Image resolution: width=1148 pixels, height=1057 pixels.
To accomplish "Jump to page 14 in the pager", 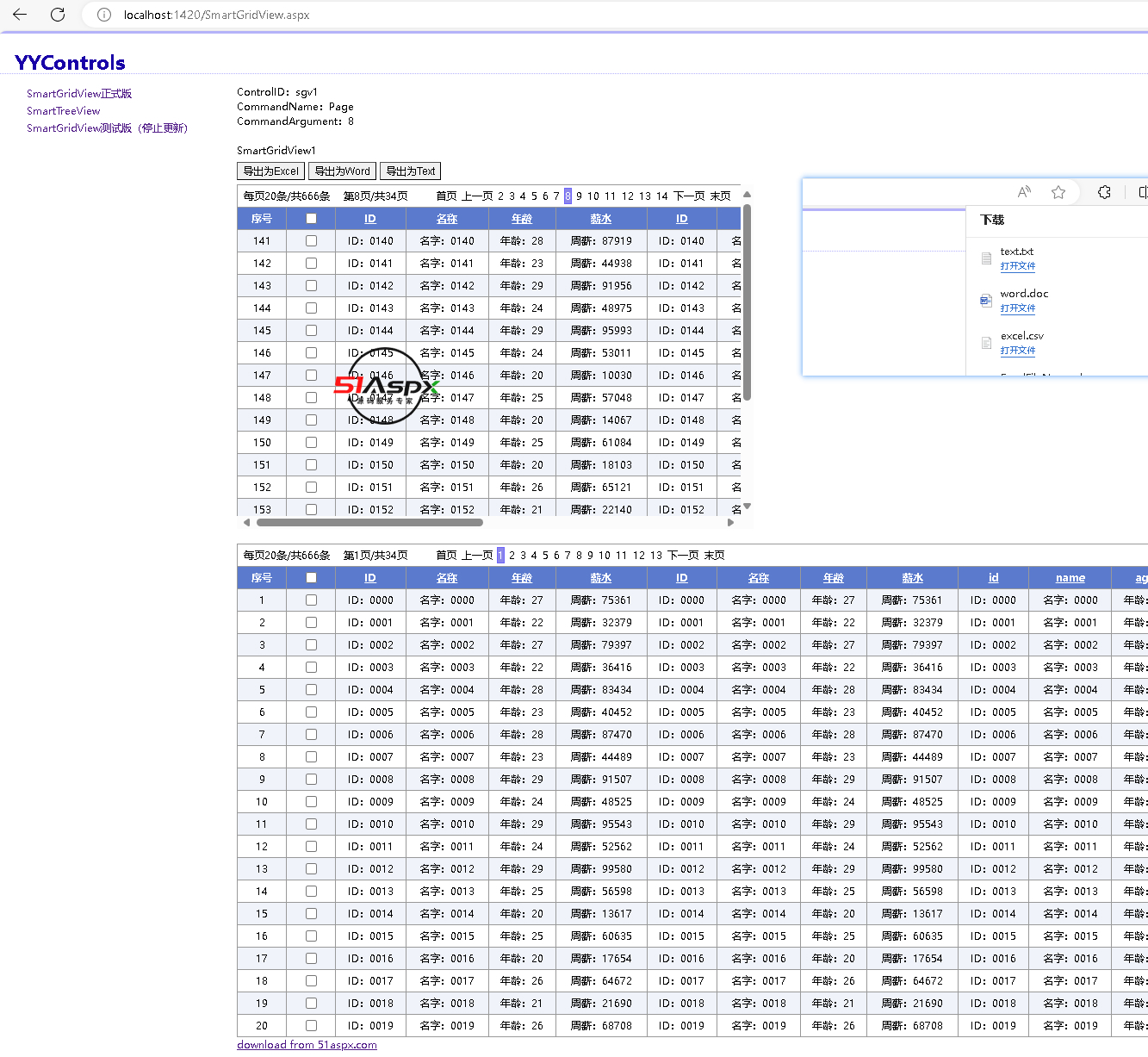I will (x=661, y=196).
